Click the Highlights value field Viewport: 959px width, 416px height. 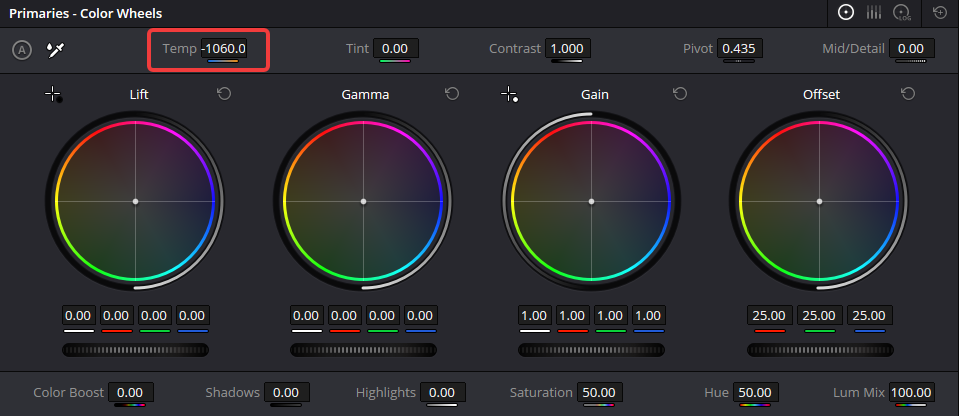coord(442,392)
